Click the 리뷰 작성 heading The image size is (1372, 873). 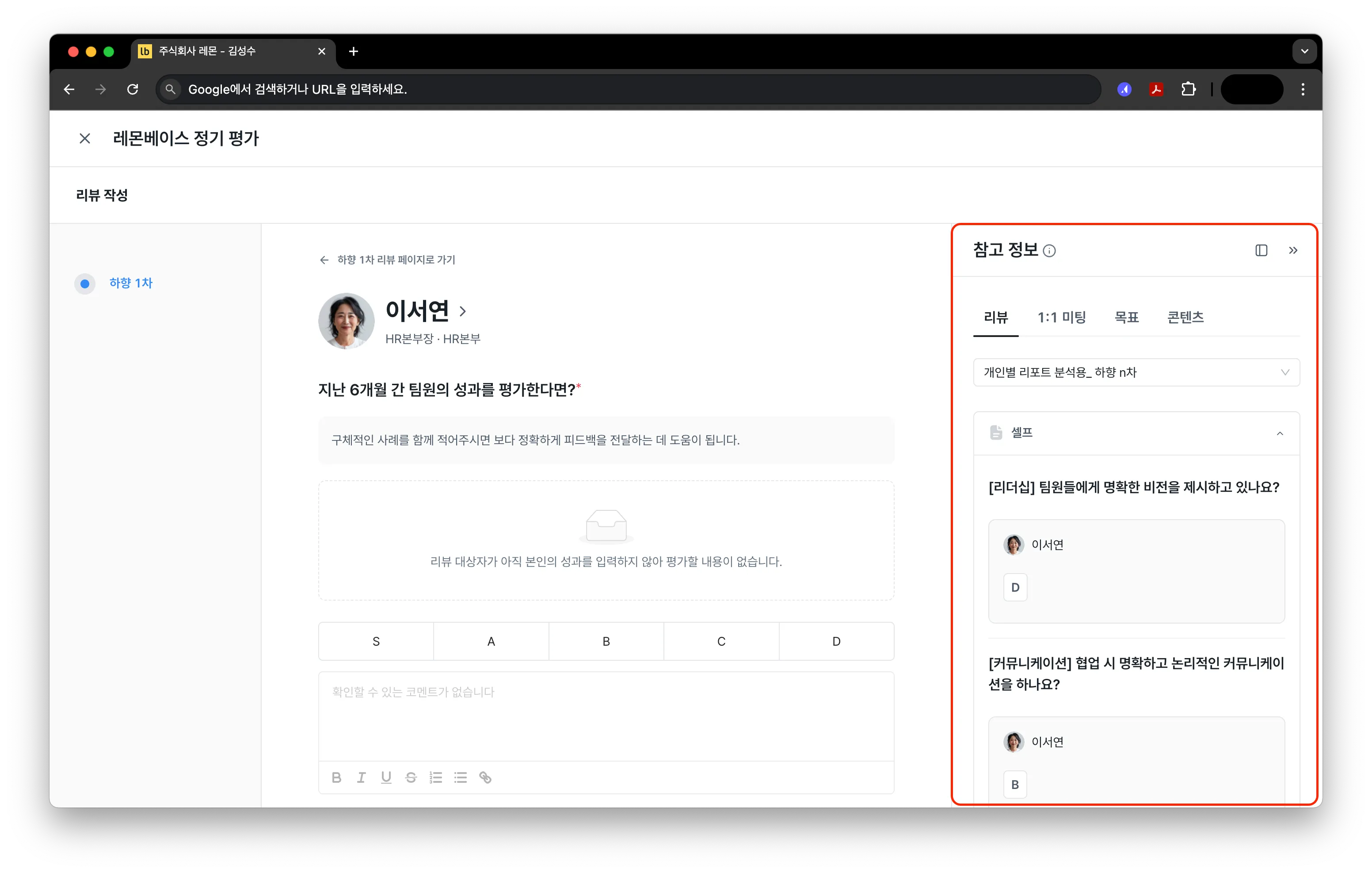(x=102, y=195)
